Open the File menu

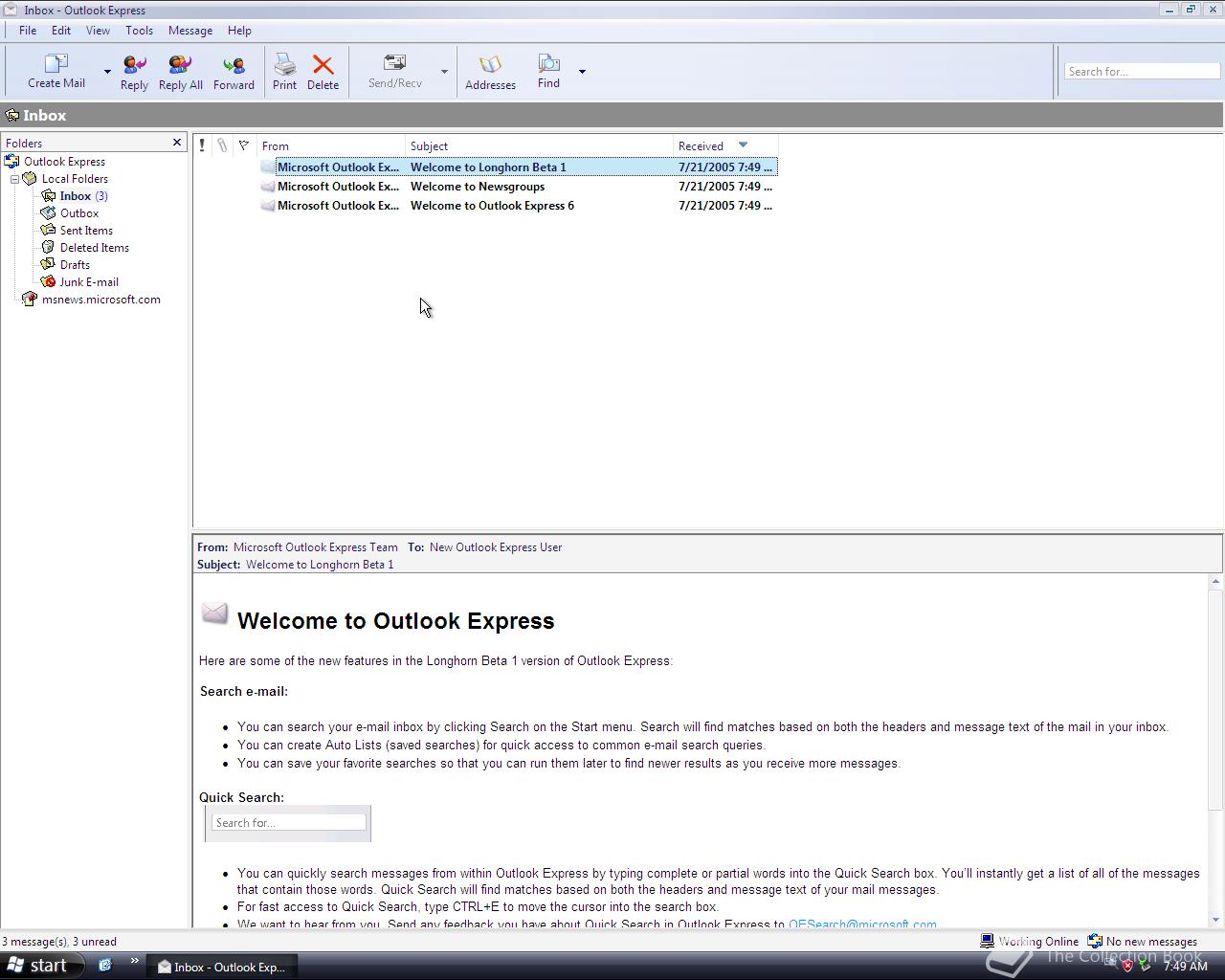28,31
